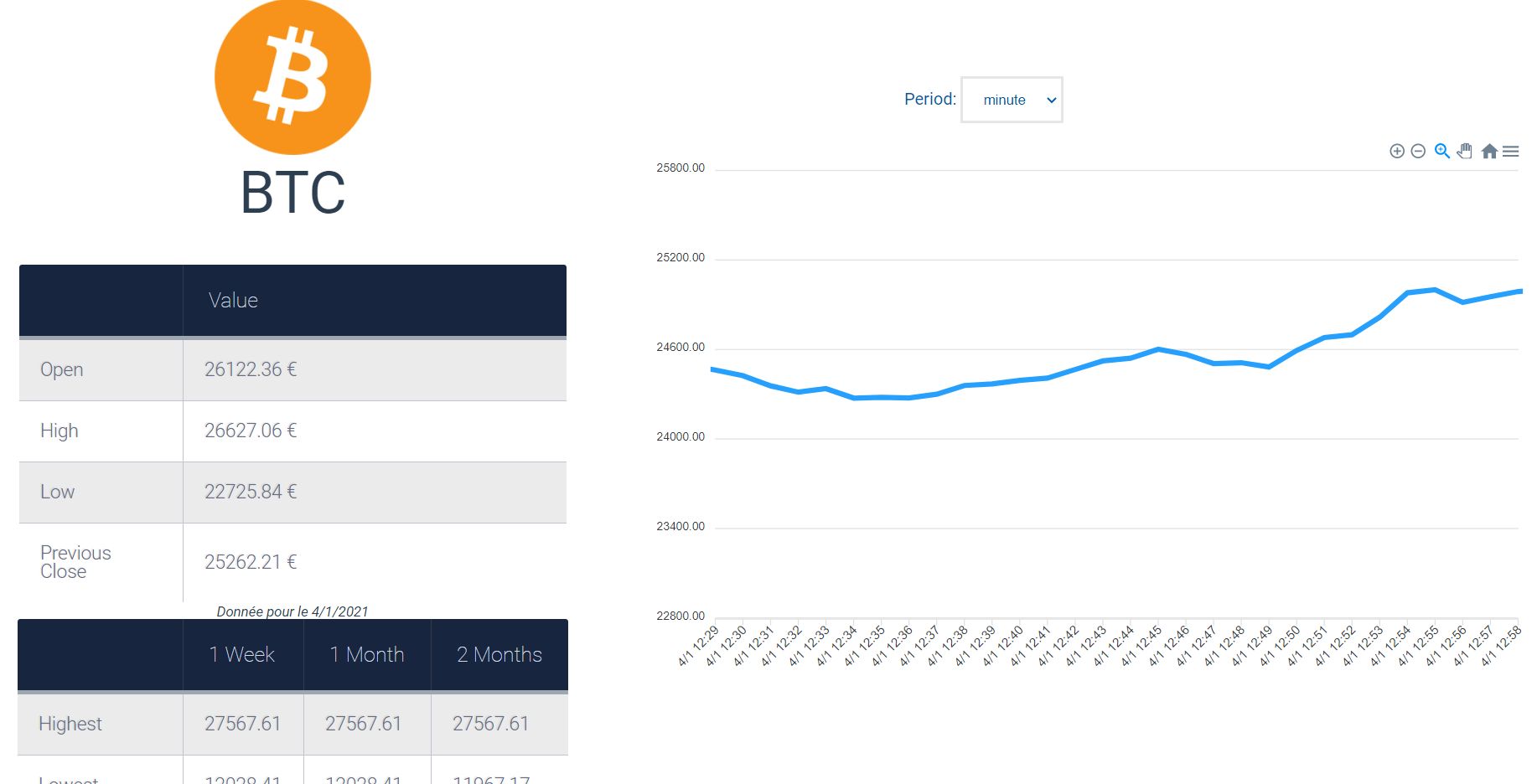Image resolution: width=1537 pixels, height=784 pixels.
Task: Open the Period dropdown
Action: [1012, 100]
